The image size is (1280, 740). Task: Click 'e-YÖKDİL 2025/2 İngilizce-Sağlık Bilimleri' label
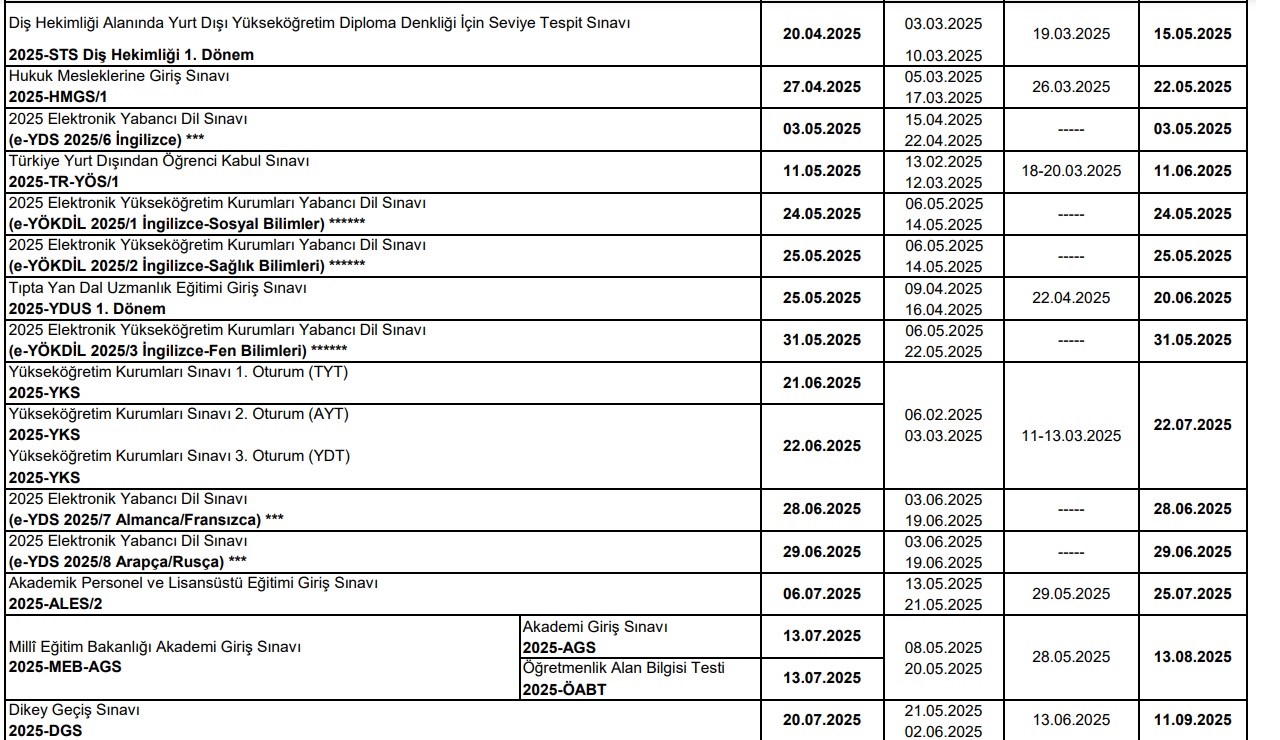click(186, 266)
